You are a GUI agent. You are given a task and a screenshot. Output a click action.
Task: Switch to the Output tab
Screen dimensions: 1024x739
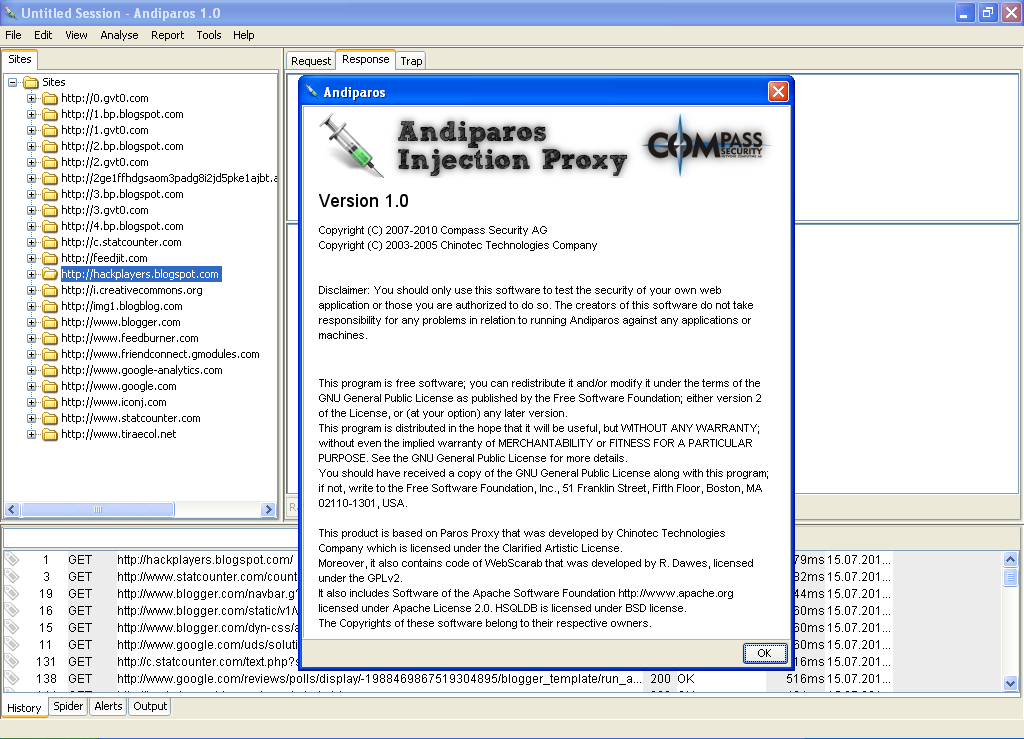[x=149, y=706]
